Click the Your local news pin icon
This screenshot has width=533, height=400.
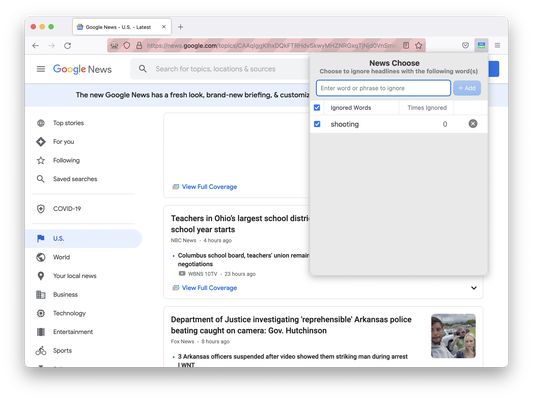click(41, 276)
